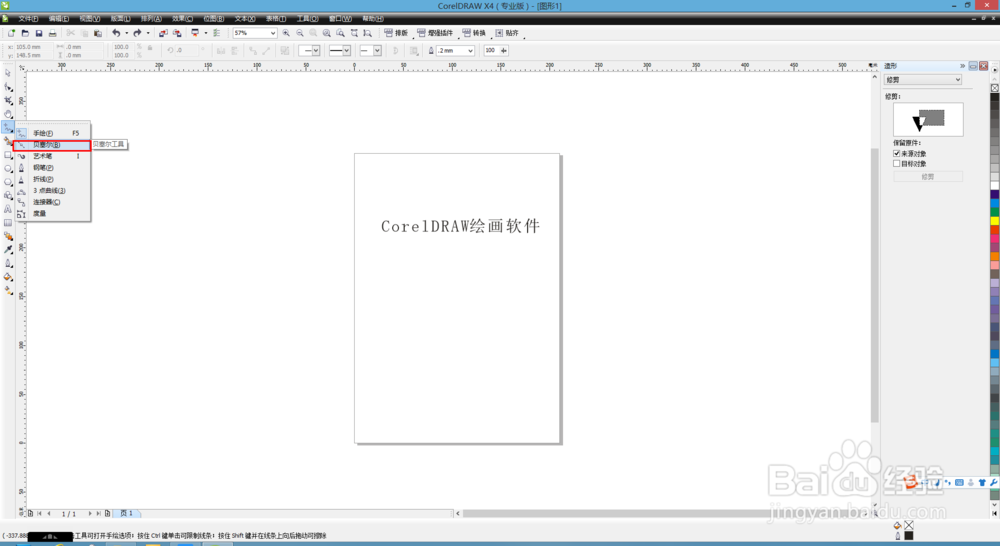Screen dimensions: 1000x546
Task: Choose 贝塞尔(B) from the curve flyout
Action: click(53, 145)
